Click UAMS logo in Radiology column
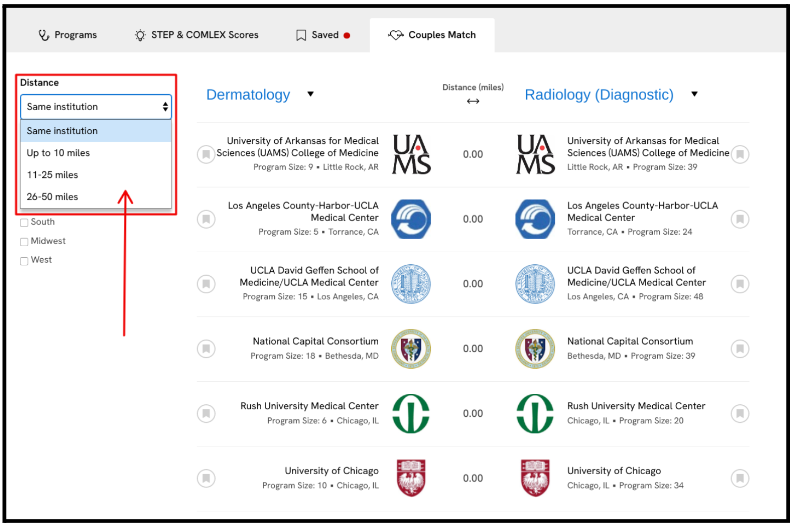Viewport: 794px width, 525px height. click(535, 154)
